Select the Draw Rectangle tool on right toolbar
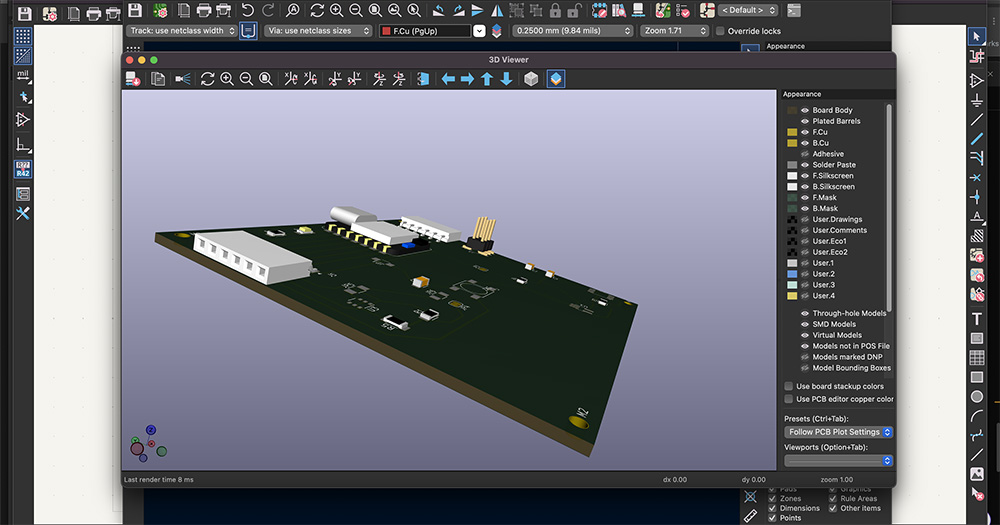 coord(976,377)
